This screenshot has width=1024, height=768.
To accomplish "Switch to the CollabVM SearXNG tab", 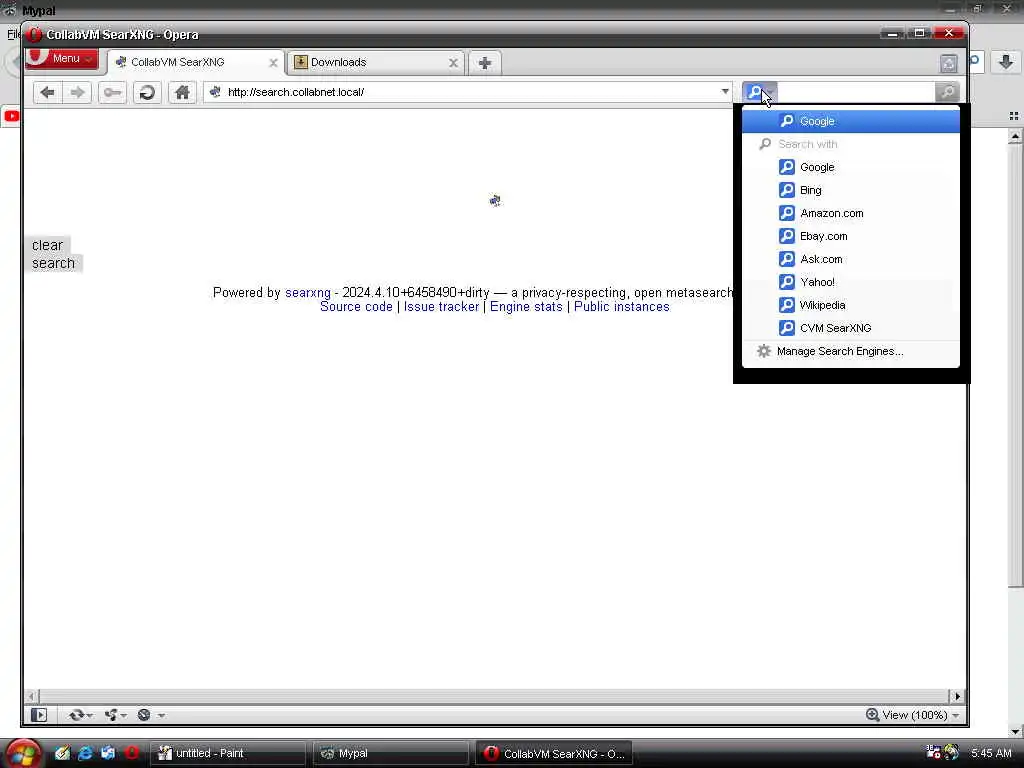I will click(x=196, y=63).
